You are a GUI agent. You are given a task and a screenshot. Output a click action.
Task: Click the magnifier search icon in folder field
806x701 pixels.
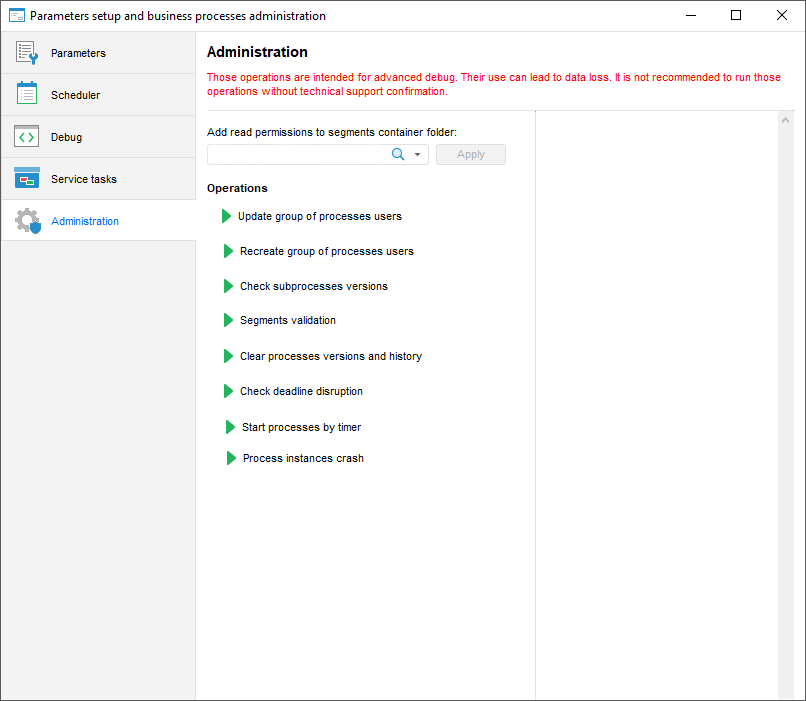click(x=398, y=154)
